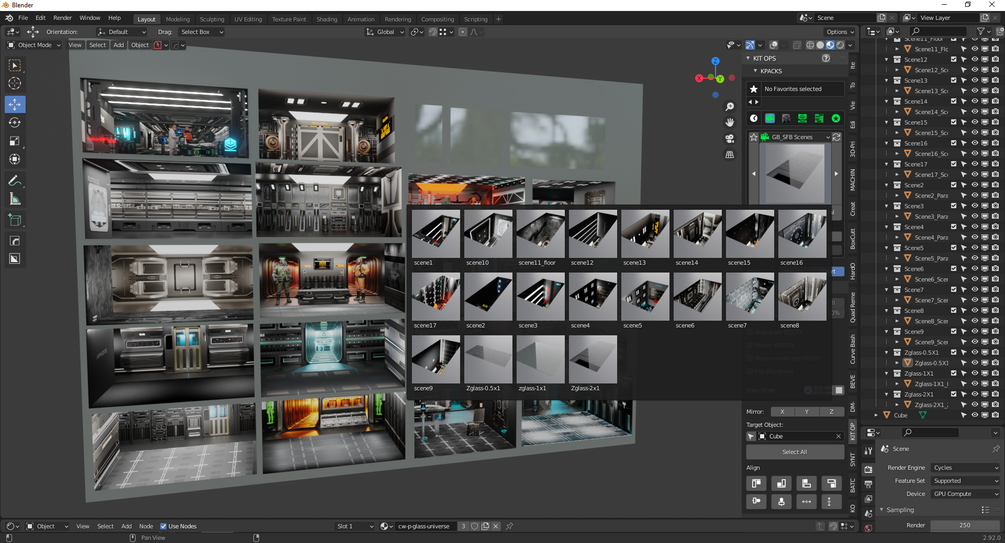Click the pan view hand icon
The image size is (1005, 543).
729,122
